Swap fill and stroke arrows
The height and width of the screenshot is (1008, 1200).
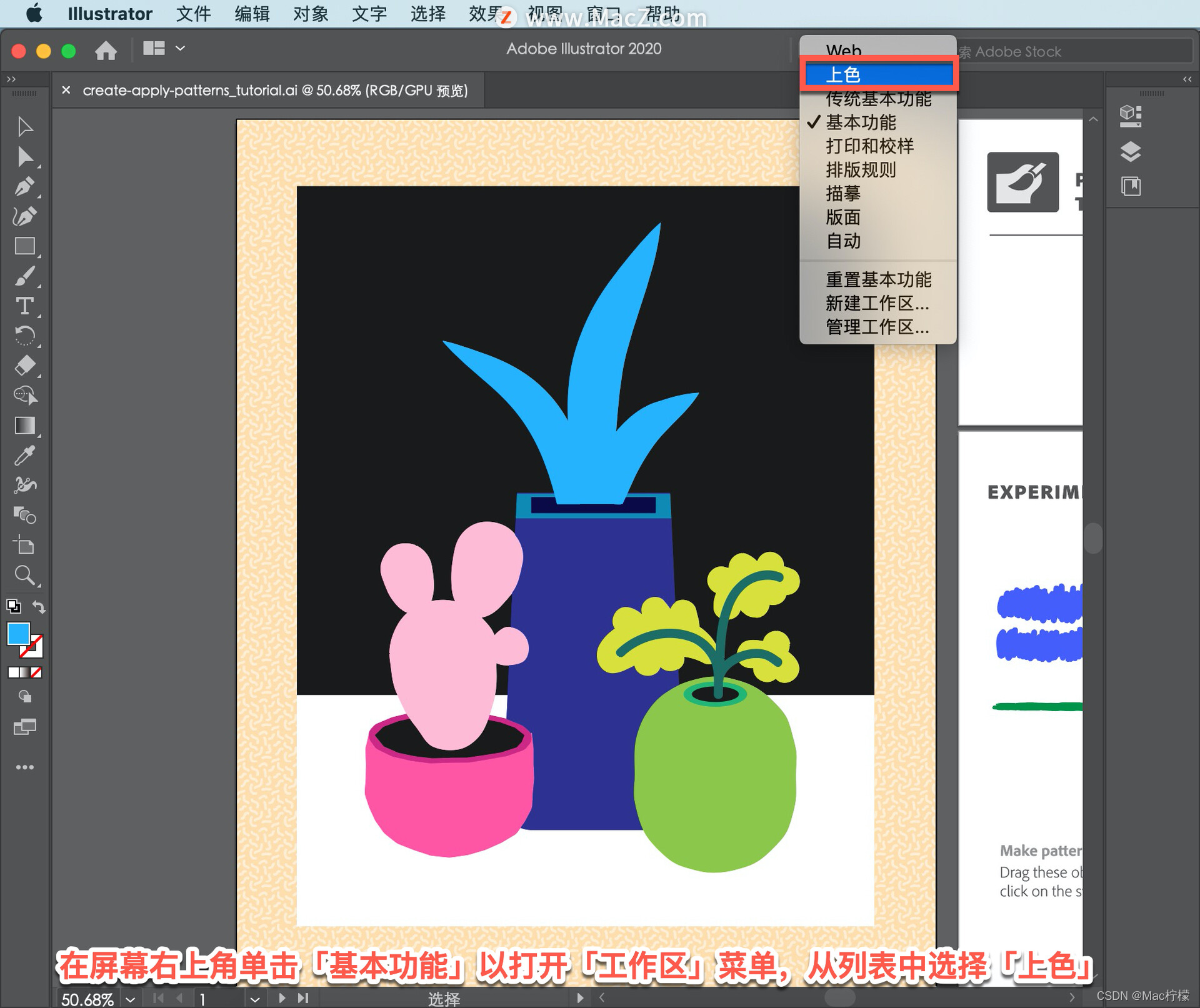(39, 606)
